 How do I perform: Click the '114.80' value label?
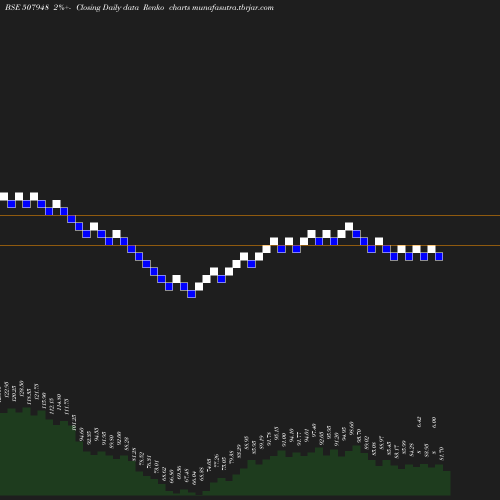click(59, 402)
